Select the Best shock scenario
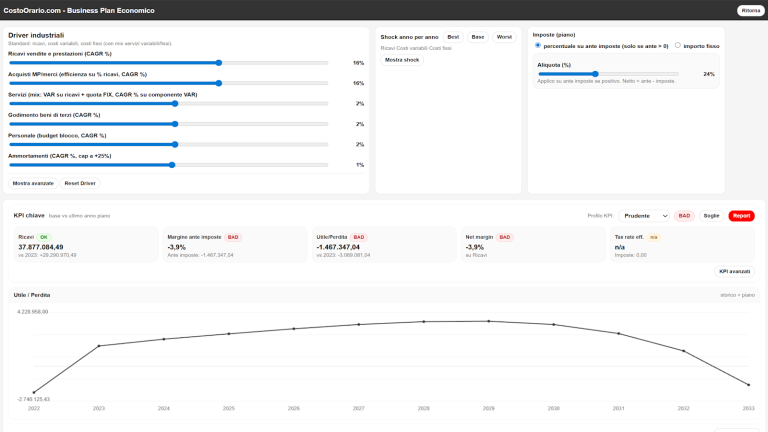The width and height of the screenshot is (768, 432). 453,36
